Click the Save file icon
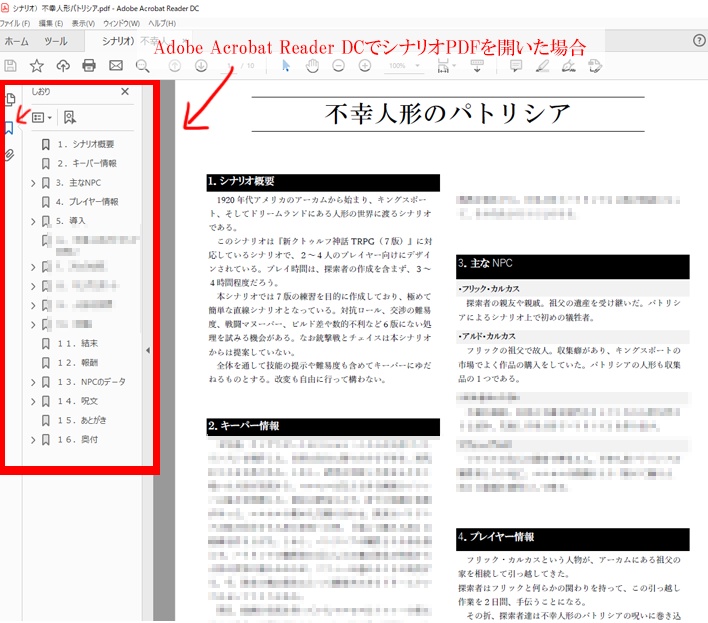This screenshot has height=623, width=708. [10, 66]
